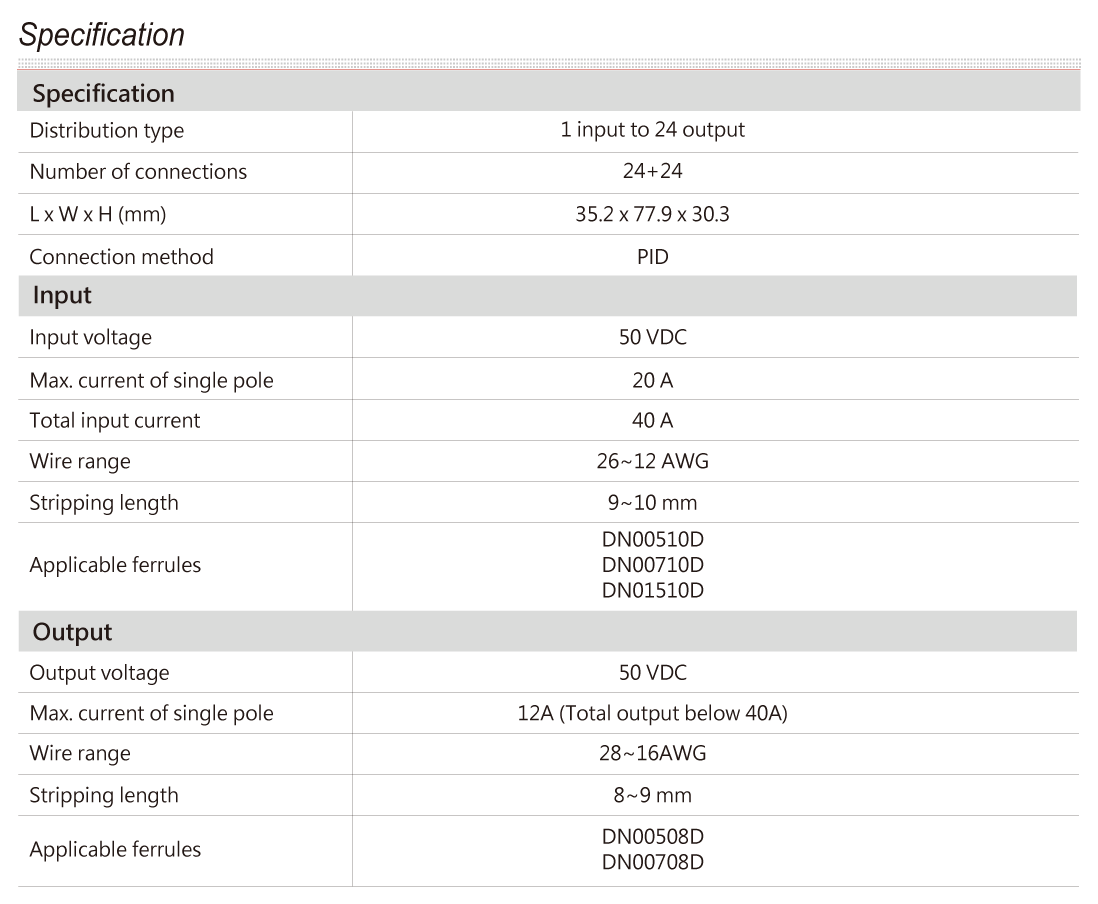Click the "1 input to 24 output" value
The height and width of the screenshot is (904, 1098).
pyautogui.click(x=652, y=130)
